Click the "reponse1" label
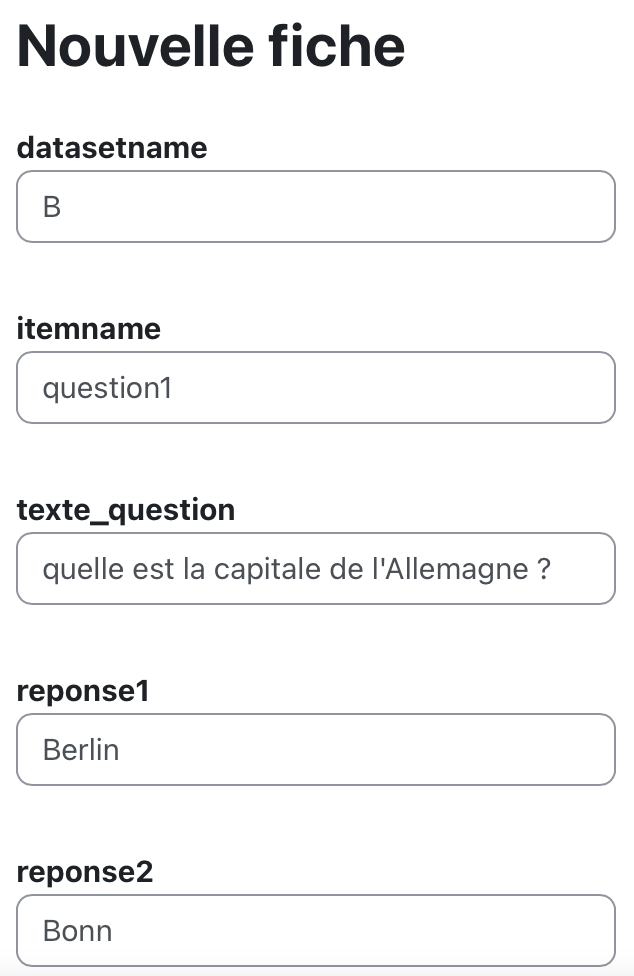 83,691
